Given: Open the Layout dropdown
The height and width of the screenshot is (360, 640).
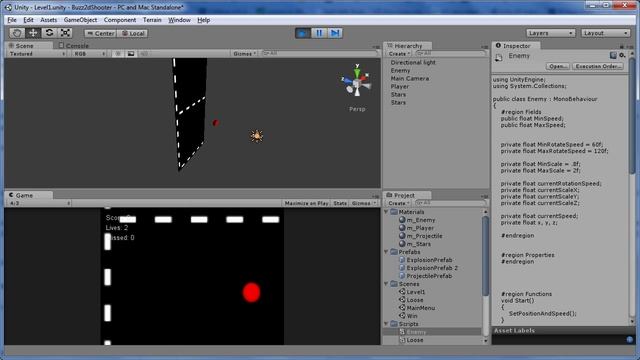Looking at the screenshot, I should (x=605, y=33).
